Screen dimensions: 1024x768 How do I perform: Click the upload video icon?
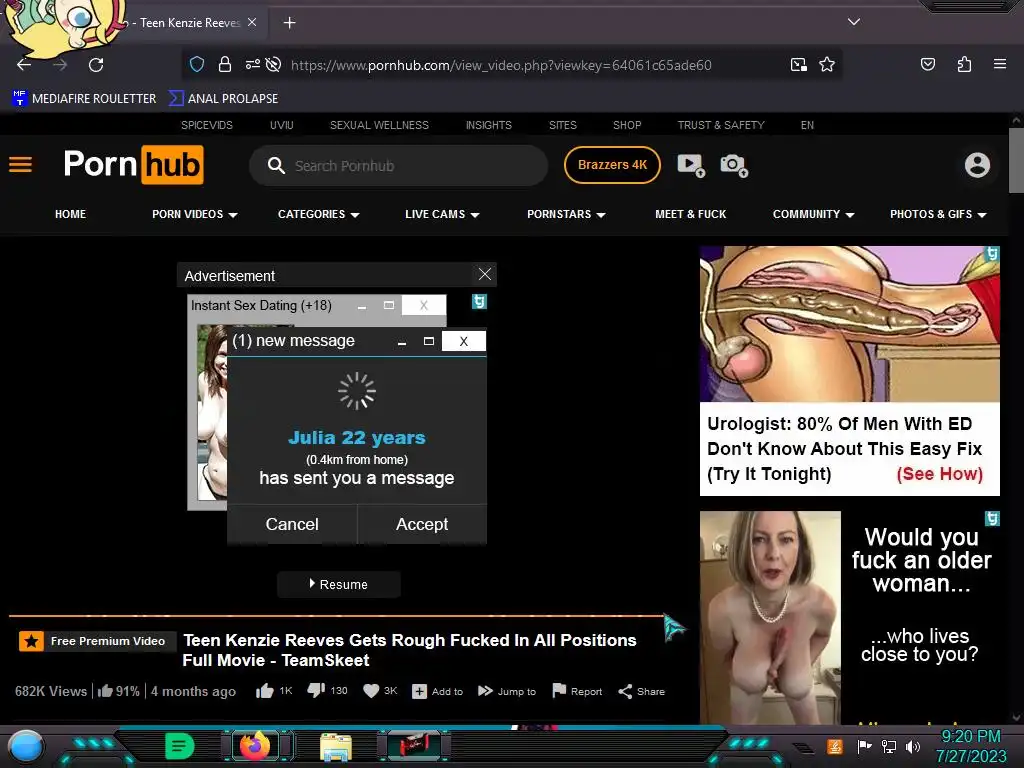point(691,165)
